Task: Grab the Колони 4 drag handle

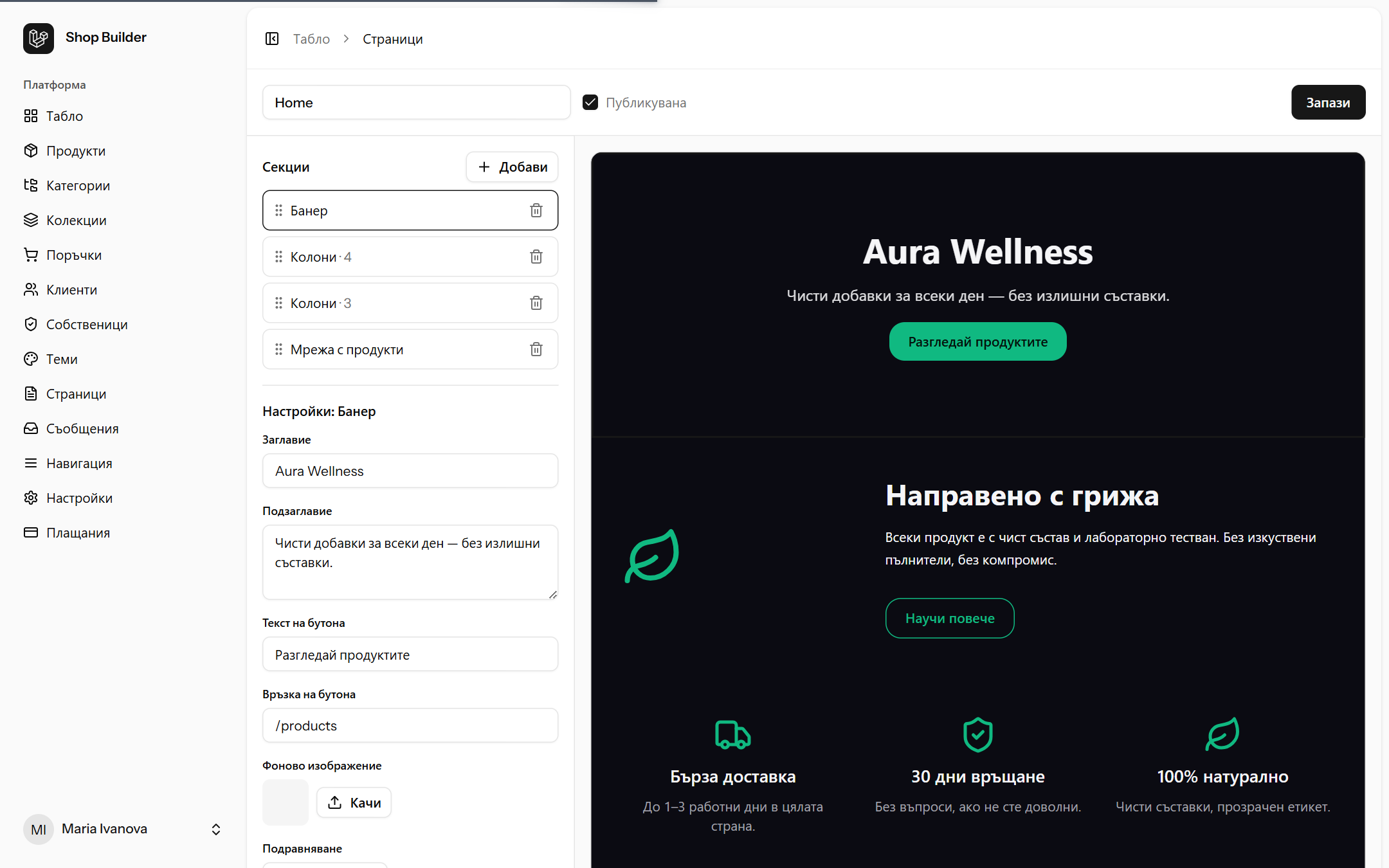Action: (x=278, y=257)
